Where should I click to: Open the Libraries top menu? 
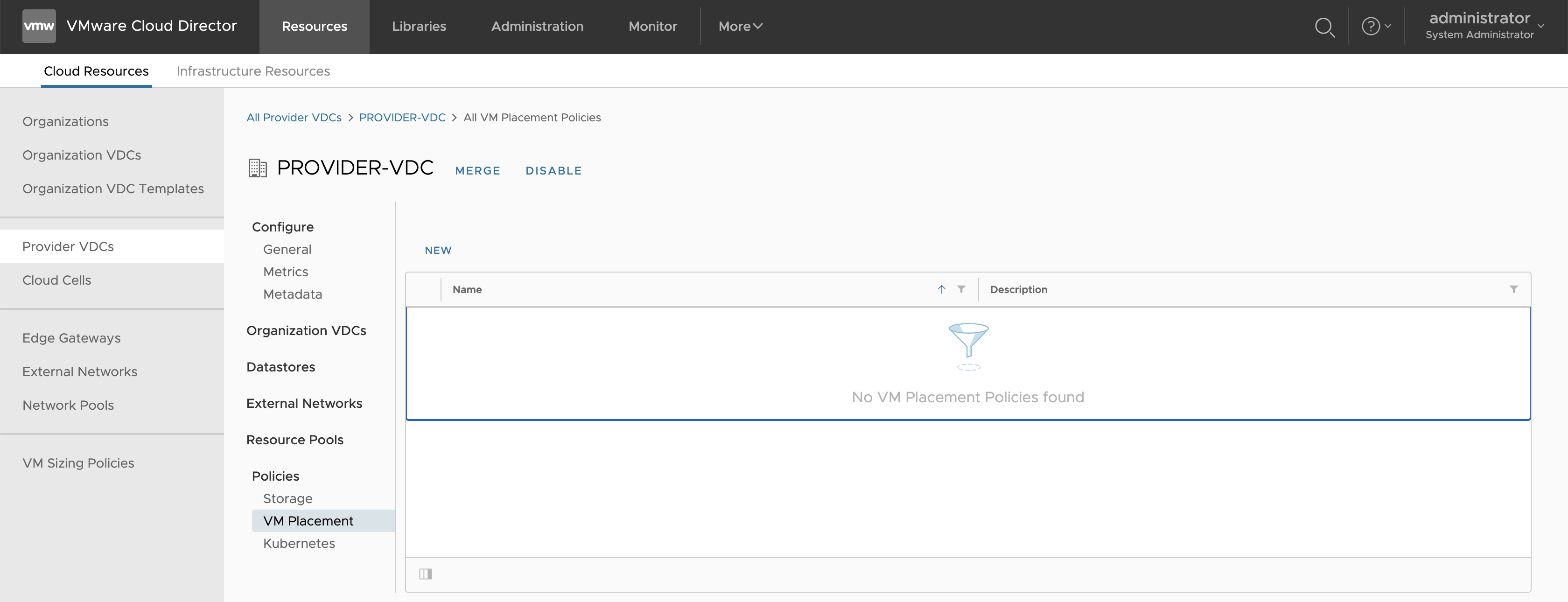coord(419,26)
